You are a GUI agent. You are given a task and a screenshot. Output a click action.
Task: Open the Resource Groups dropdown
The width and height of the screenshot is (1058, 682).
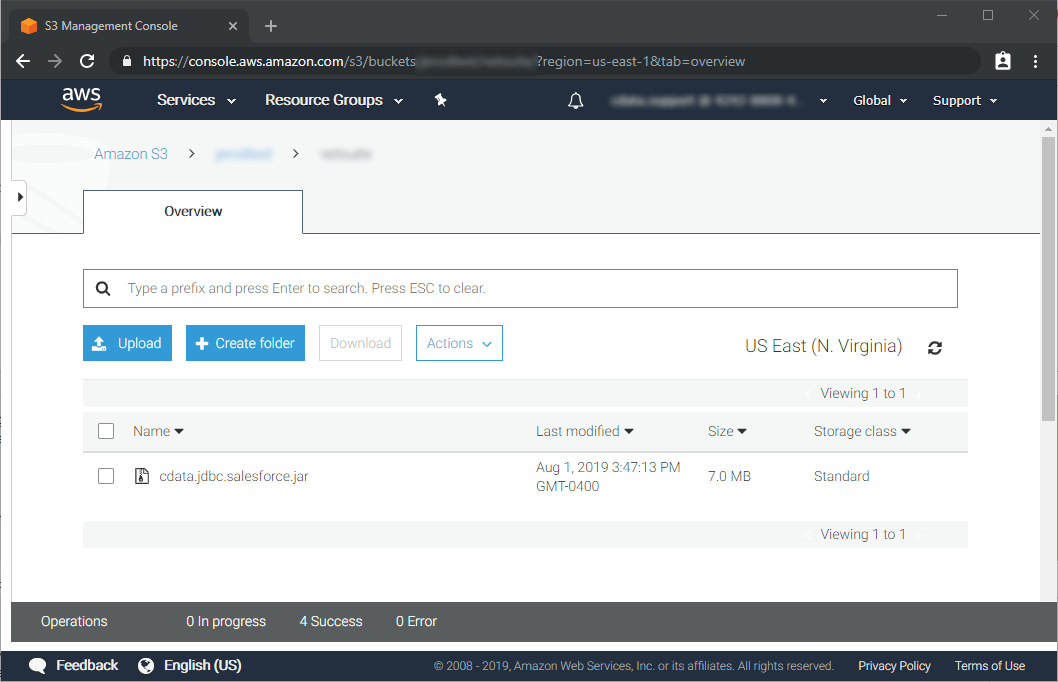(334, 100)
